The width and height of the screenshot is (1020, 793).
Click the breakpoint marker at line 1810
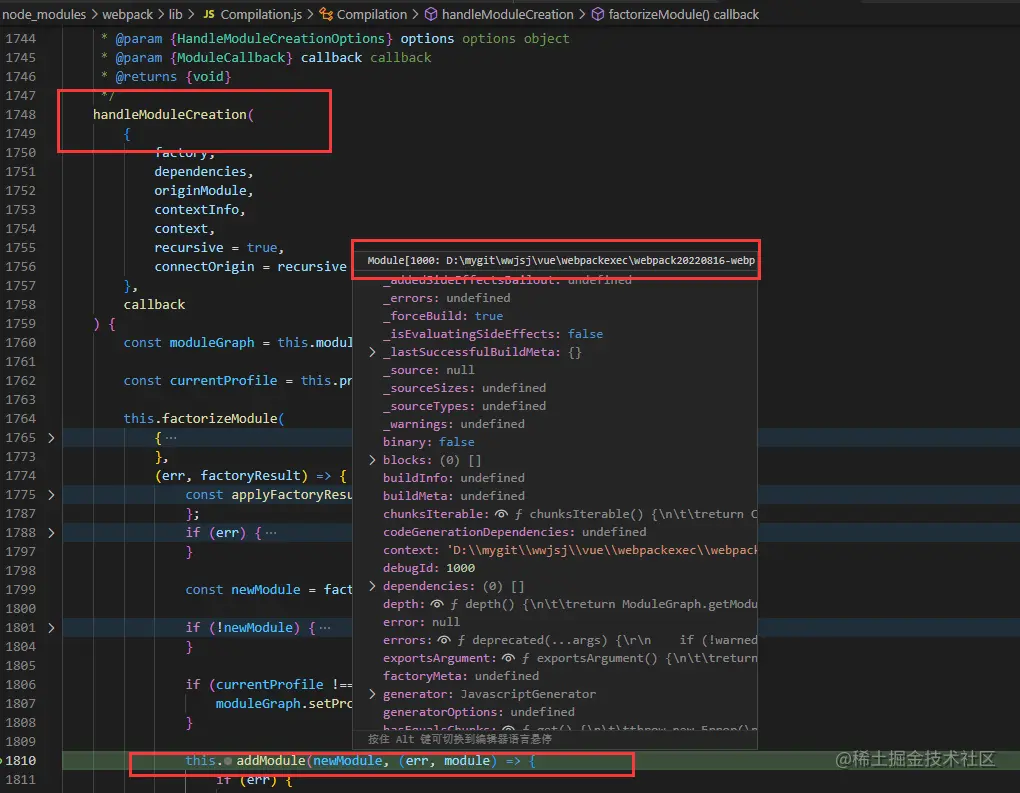(x=1, y=760)
